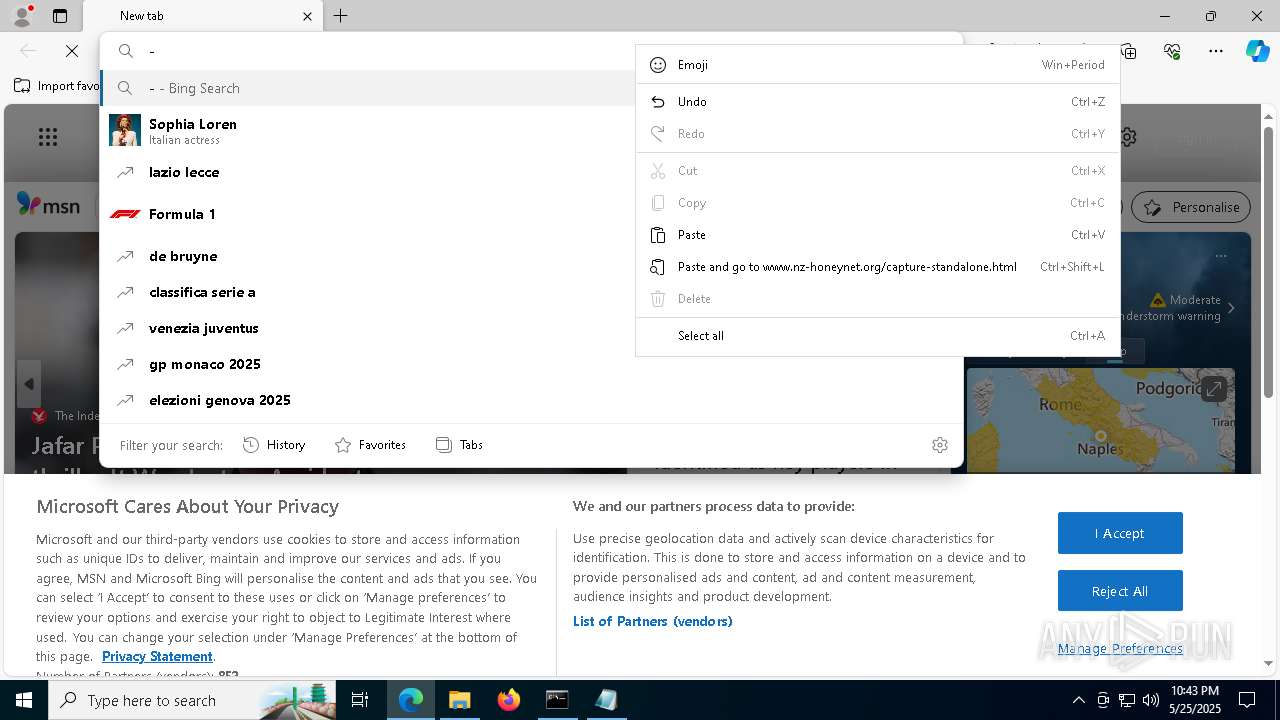Click Reject All on privacy banner

(x=1120, y=591)
